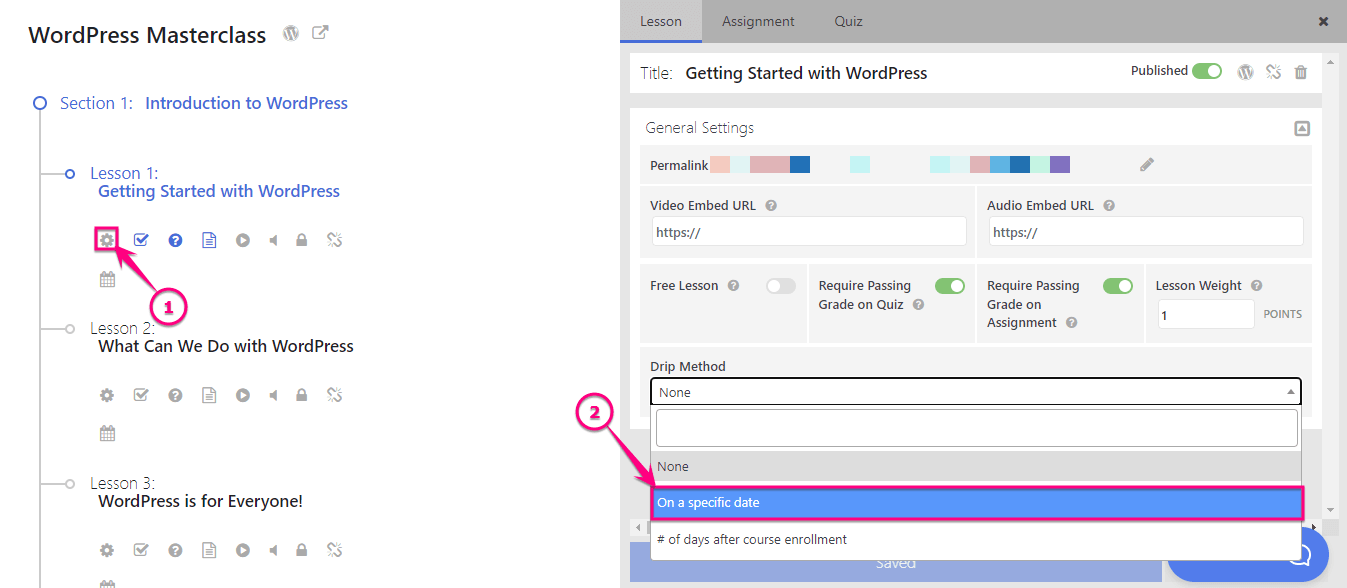Open lesson in WordPress editor from panel header
Viewport: 1347px width, 588px height.
pos(1245,72)
